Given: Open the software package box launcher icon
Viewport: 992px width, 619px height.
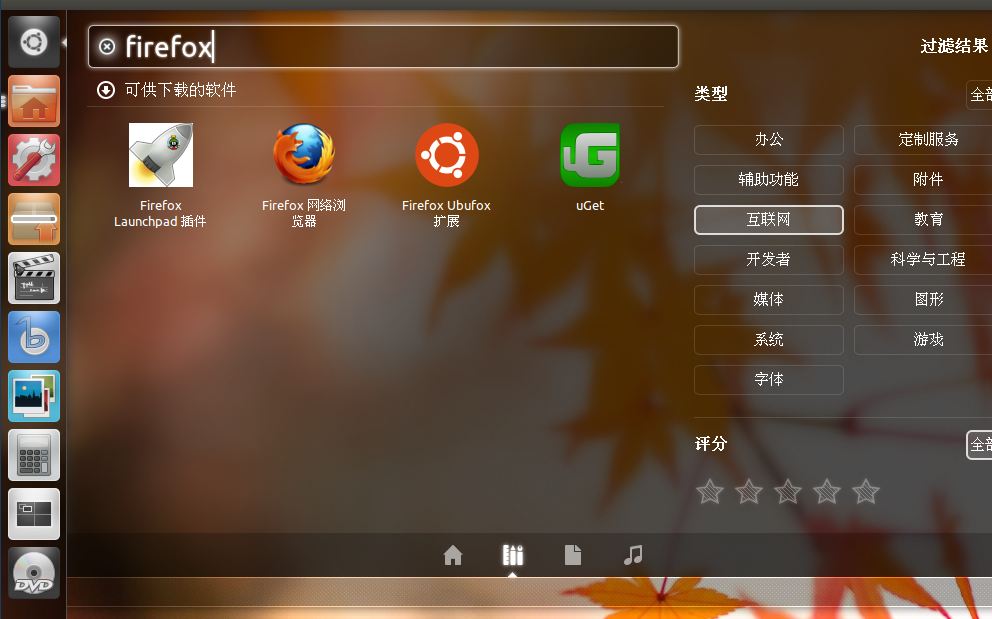Looking at the screenshot, I should [x=34, y=219].
